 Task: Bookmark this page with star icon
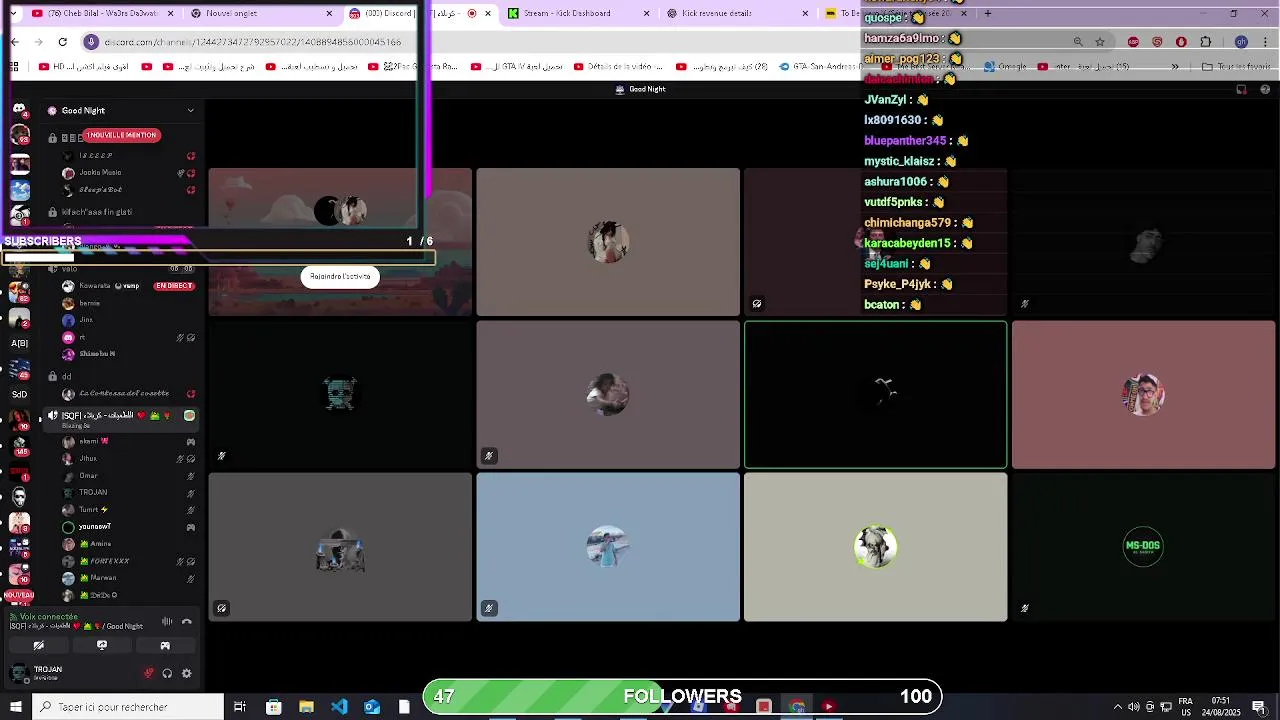coord(1100,42)
